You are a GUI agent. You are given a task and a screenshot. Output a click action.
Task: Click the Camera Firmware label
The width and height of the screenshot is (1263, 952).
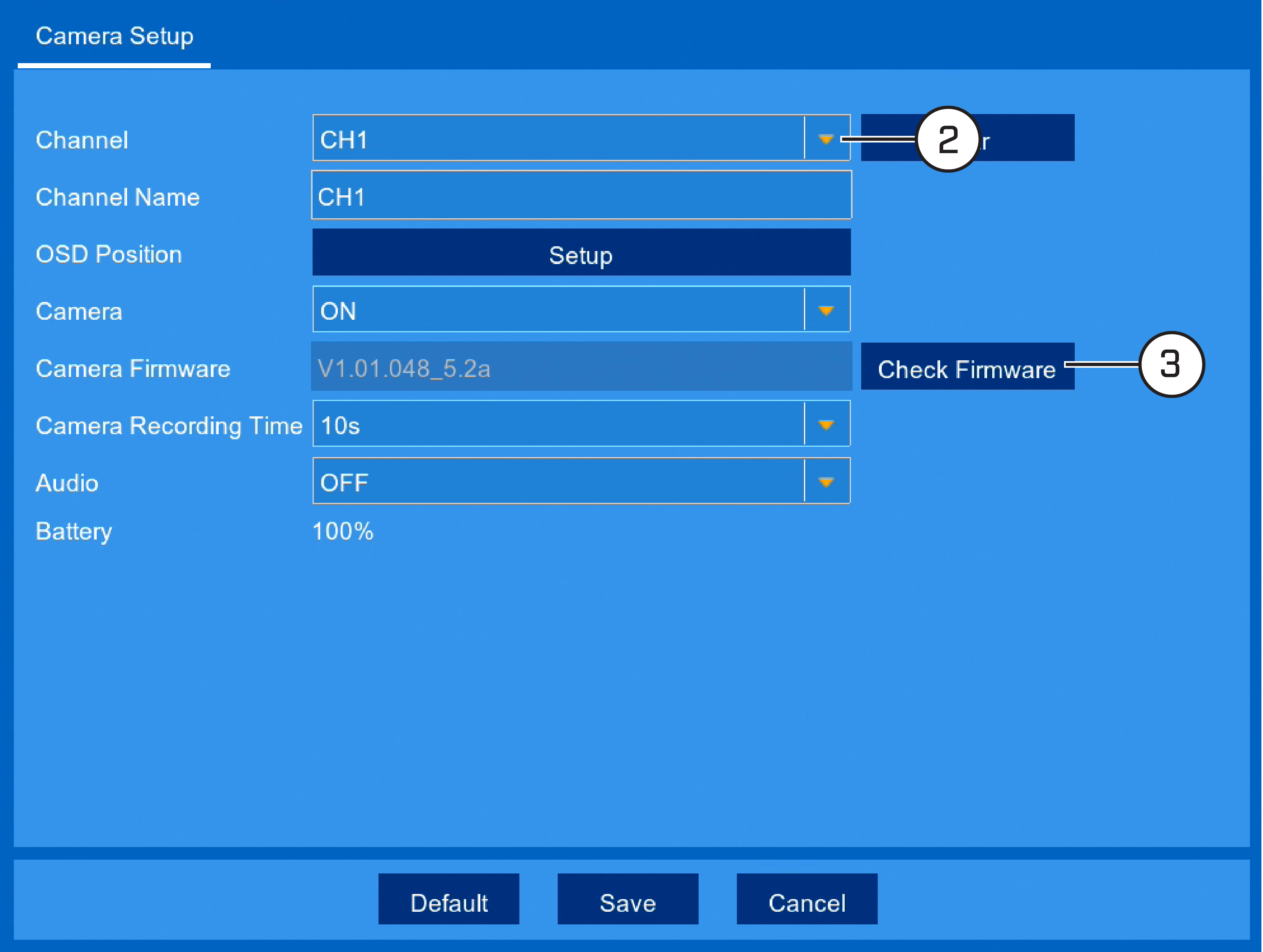(133, 369)
